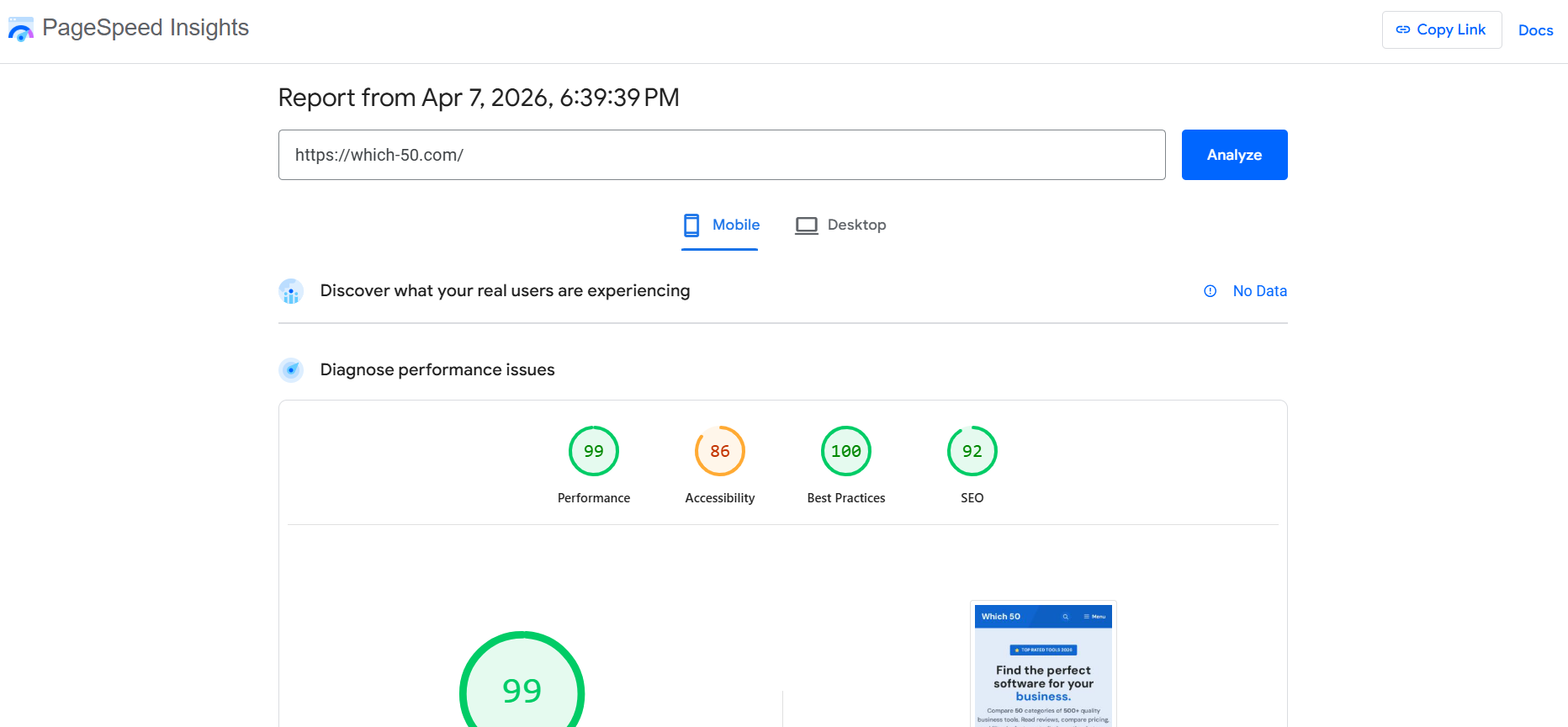Click the real users experience section icon
1568x727 pixels.
291,292
